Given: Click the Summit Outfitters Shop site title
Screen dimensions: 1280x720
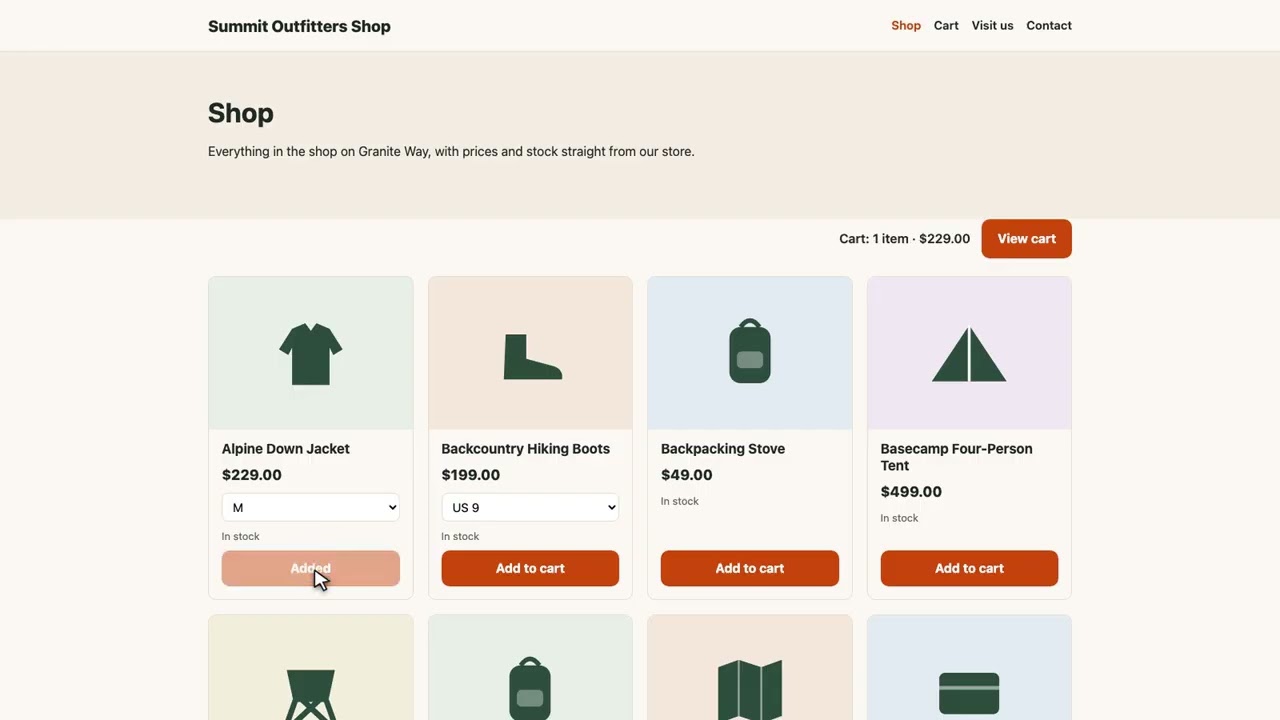Looking at the screenshot, I should click(x=299, y=26).
